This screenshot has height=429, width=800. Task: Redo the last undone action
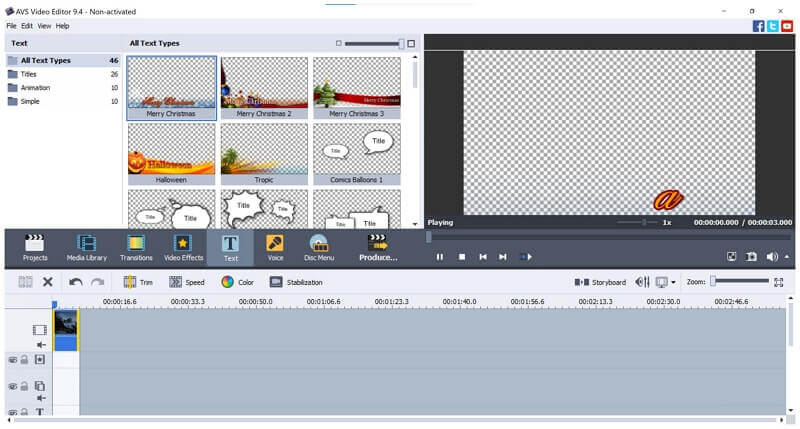click(x=97, y=282)
